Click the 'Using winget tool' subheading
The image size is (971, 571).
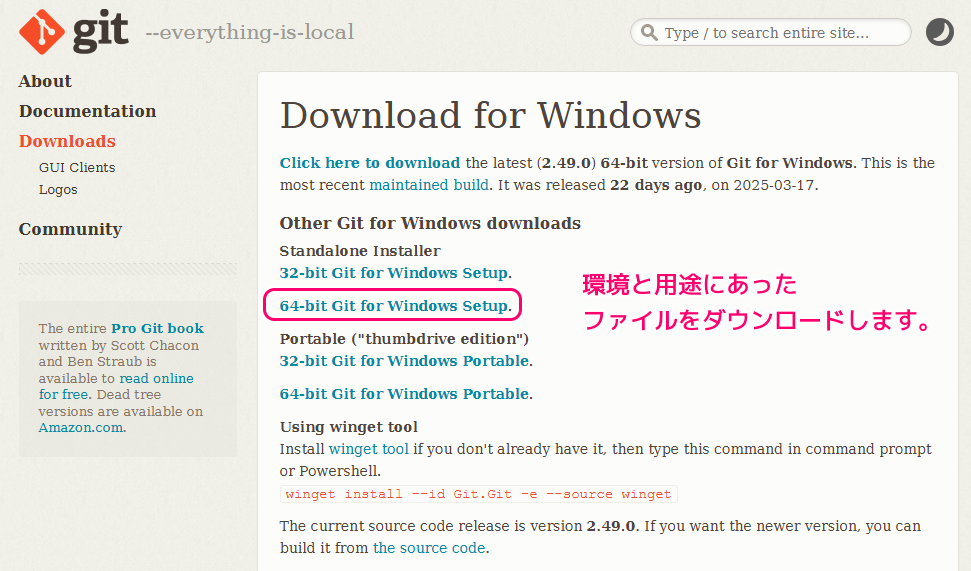tap(349, 427)
